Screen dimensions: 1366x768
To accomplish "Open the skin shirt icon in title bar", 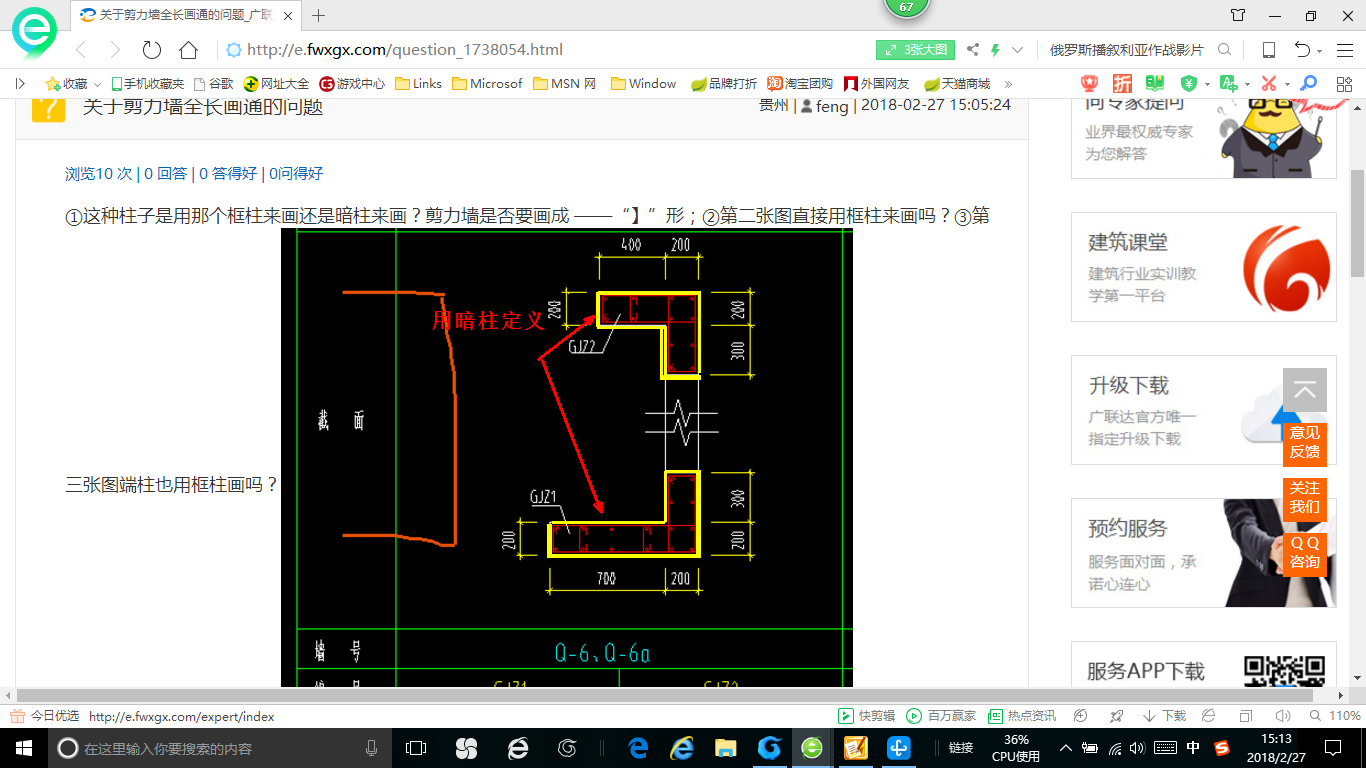I will [1238, 15].
